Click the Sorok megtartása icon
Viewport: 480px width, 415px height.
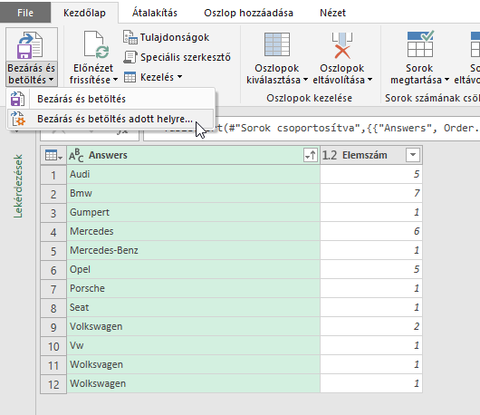point(420,44)
